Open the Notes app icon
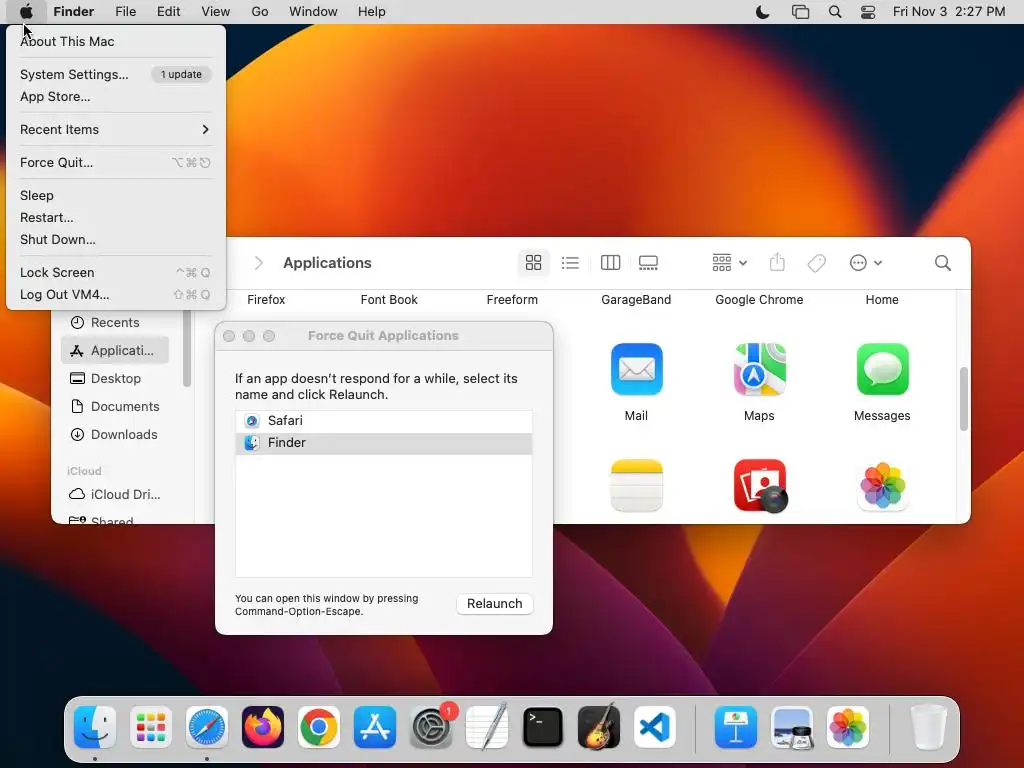The height and width of the screenshot is (768, 1024). pyautogui.click(x=636, y=486)
